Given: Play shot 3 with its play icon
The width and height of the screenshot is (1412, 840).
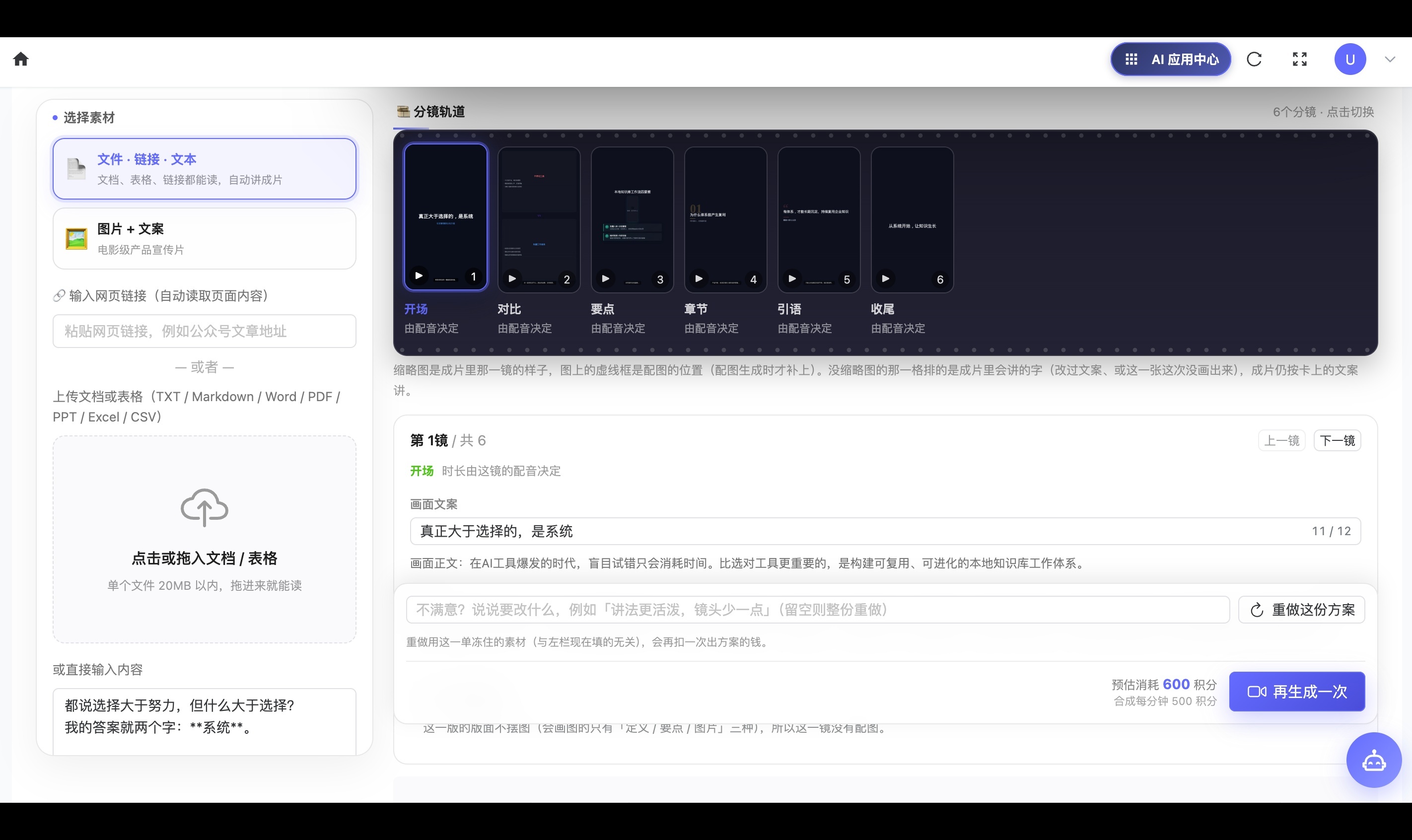Looking at the screenshot, I should [606, 279].
